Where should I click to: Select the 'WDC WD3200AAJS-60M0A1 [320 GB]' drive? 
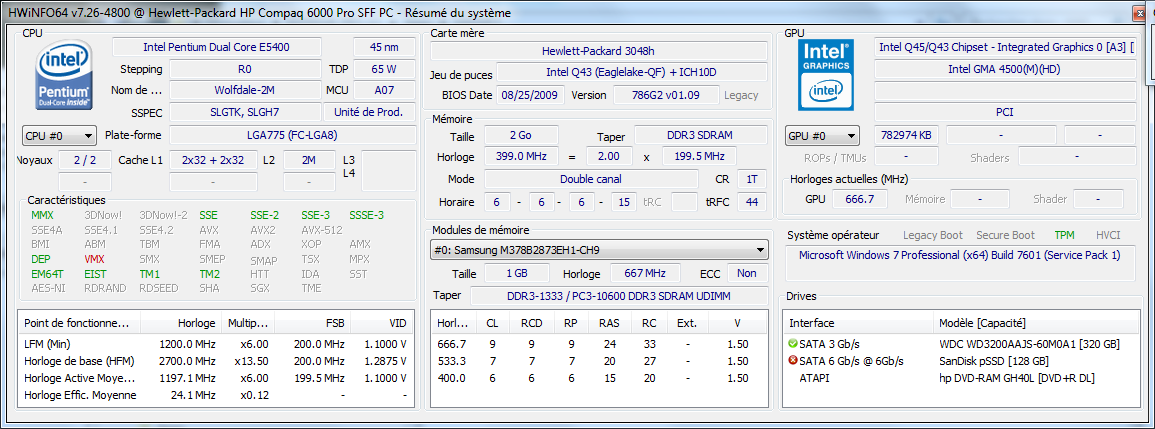(x=960, y=344)
